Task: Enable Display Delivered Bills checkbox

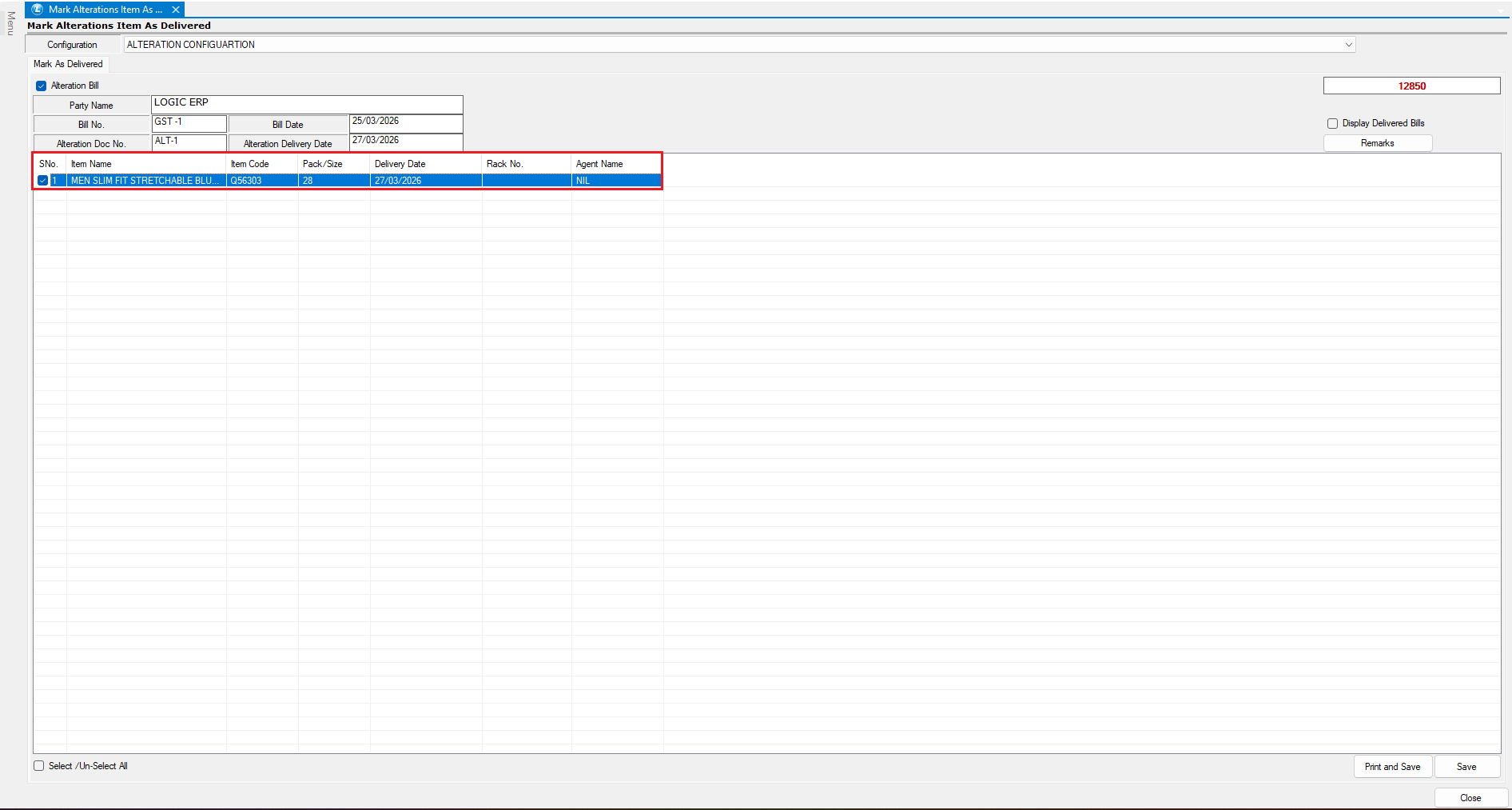Action: pyautogui.click(x=1332, y=123)
